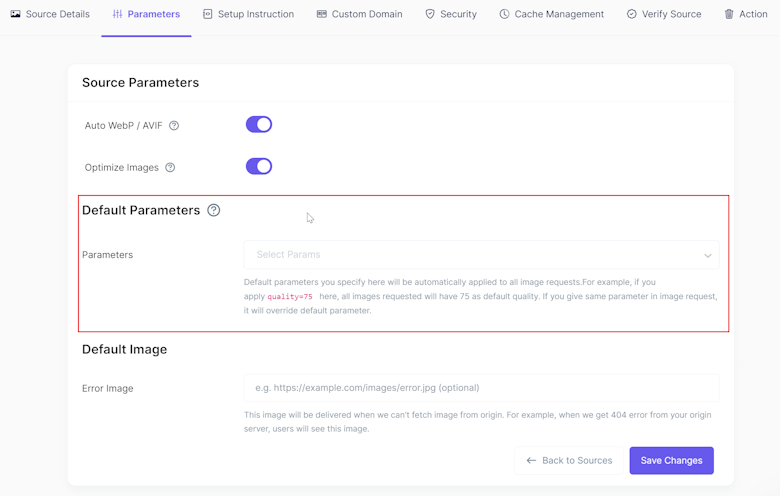The height and width of the screenshot is (496, 780).
Task: Switch to the Setup Instruction tab
Action: pos(248,14)
